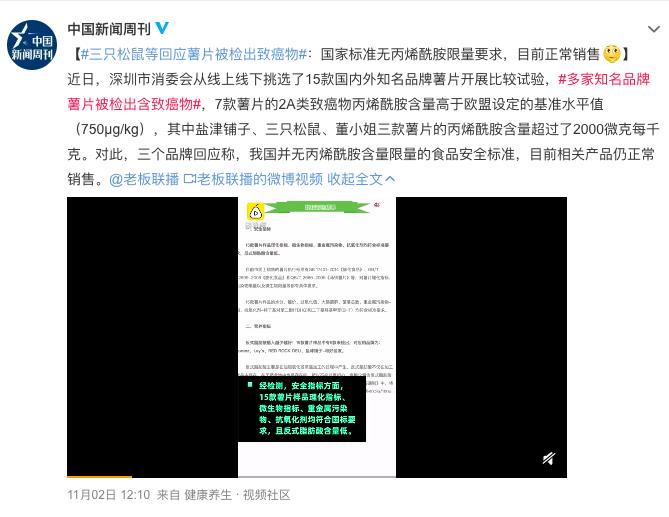Open the @老板联播 mention

[144, 179]
